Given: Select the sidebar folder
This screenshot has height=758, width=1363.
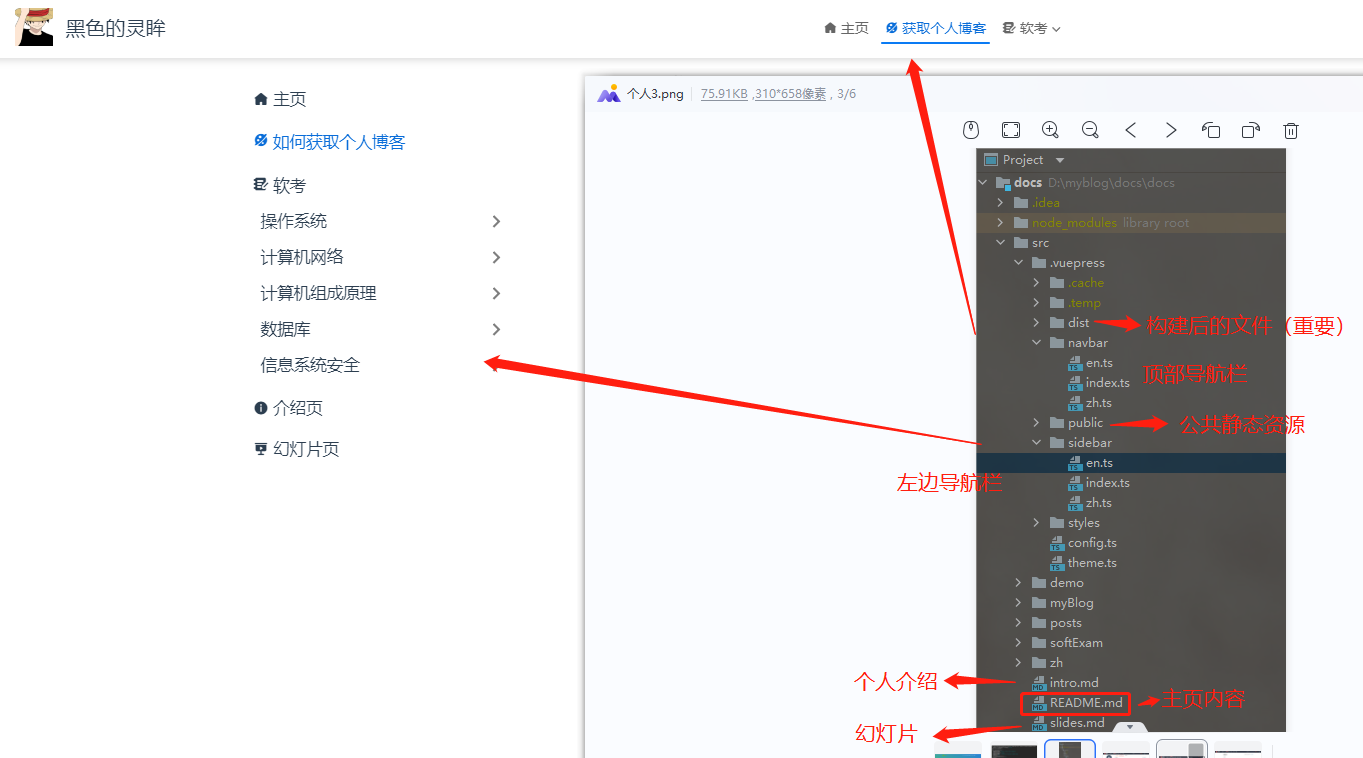Looking at the screenshot, I should coord(1080,443).
